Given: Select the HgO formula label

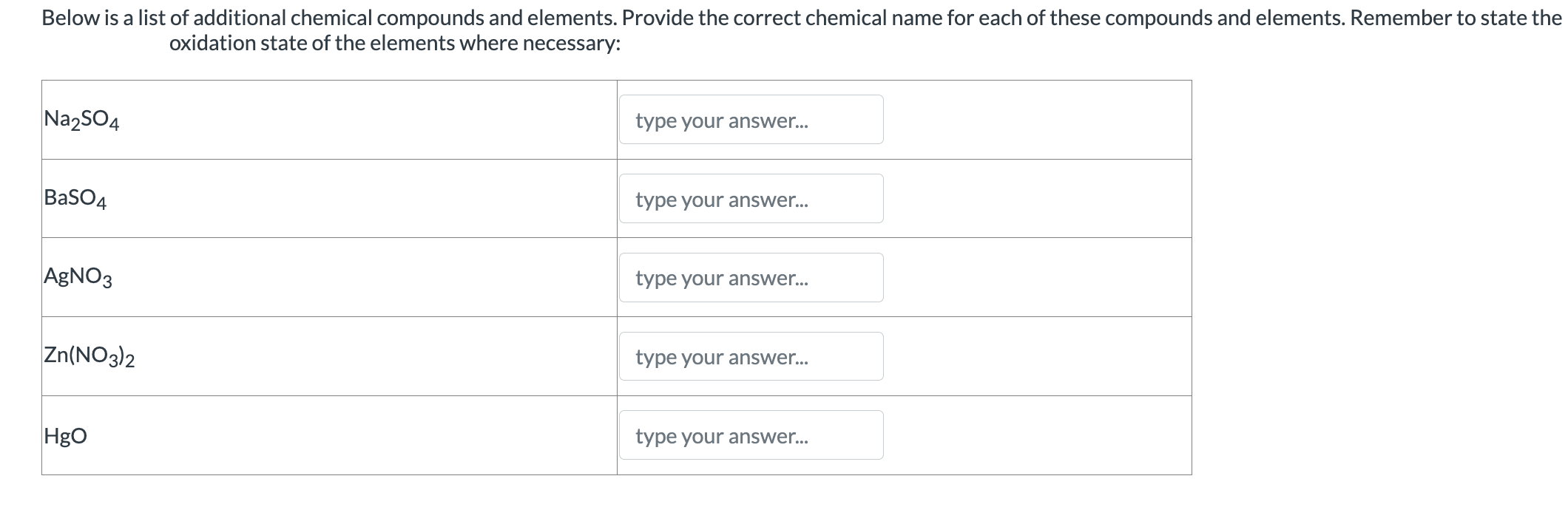Looking at the screenshot, I should 65,435.
